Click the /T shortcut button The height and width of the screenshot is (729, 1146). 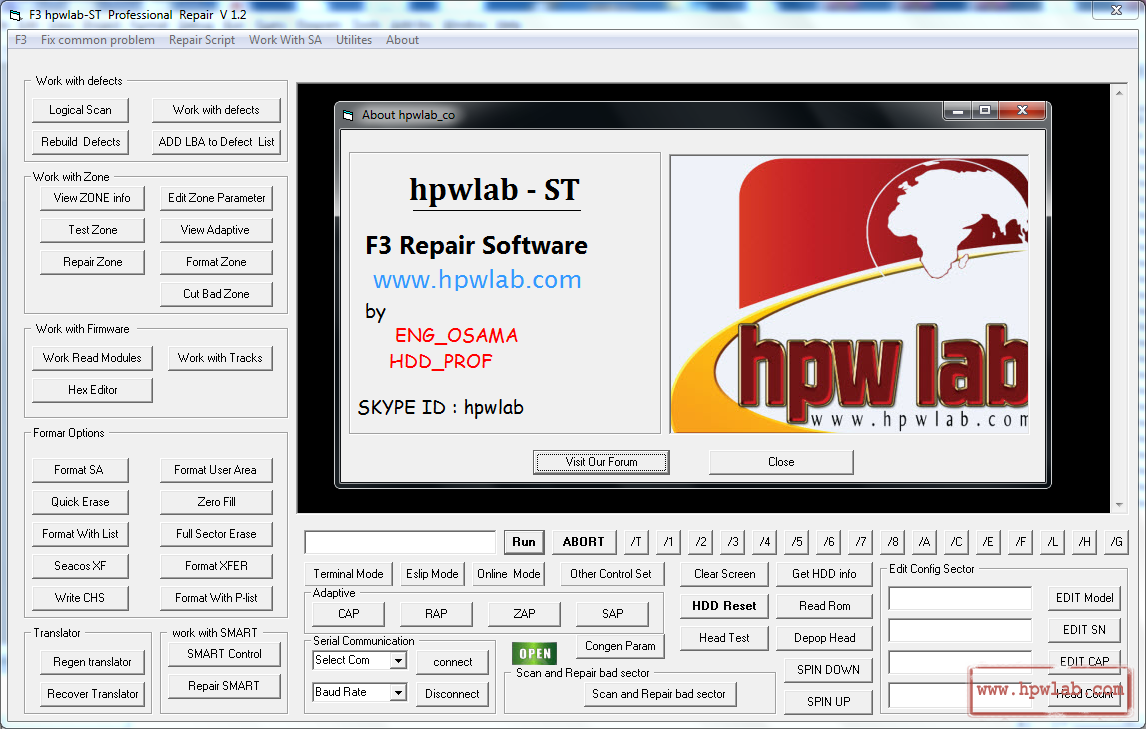[x=636, y=542]
